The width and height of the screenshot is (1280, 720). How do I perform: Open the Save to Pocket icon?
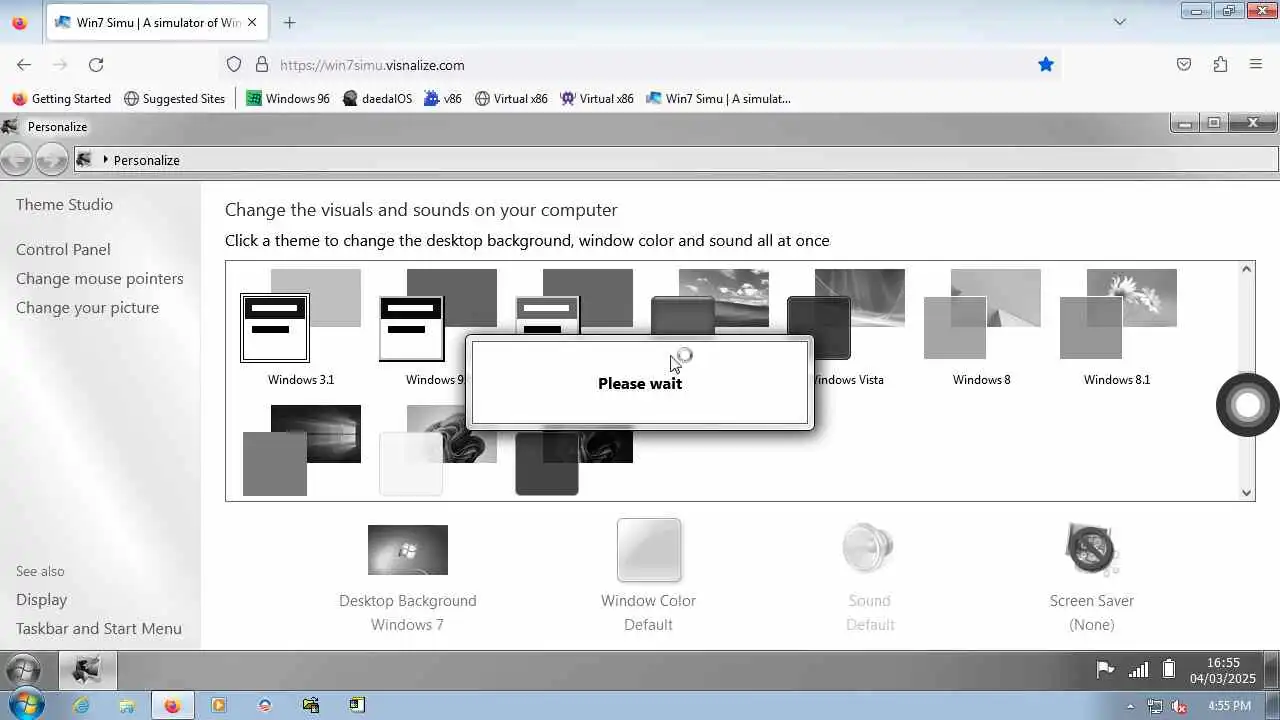point(1184,65)
